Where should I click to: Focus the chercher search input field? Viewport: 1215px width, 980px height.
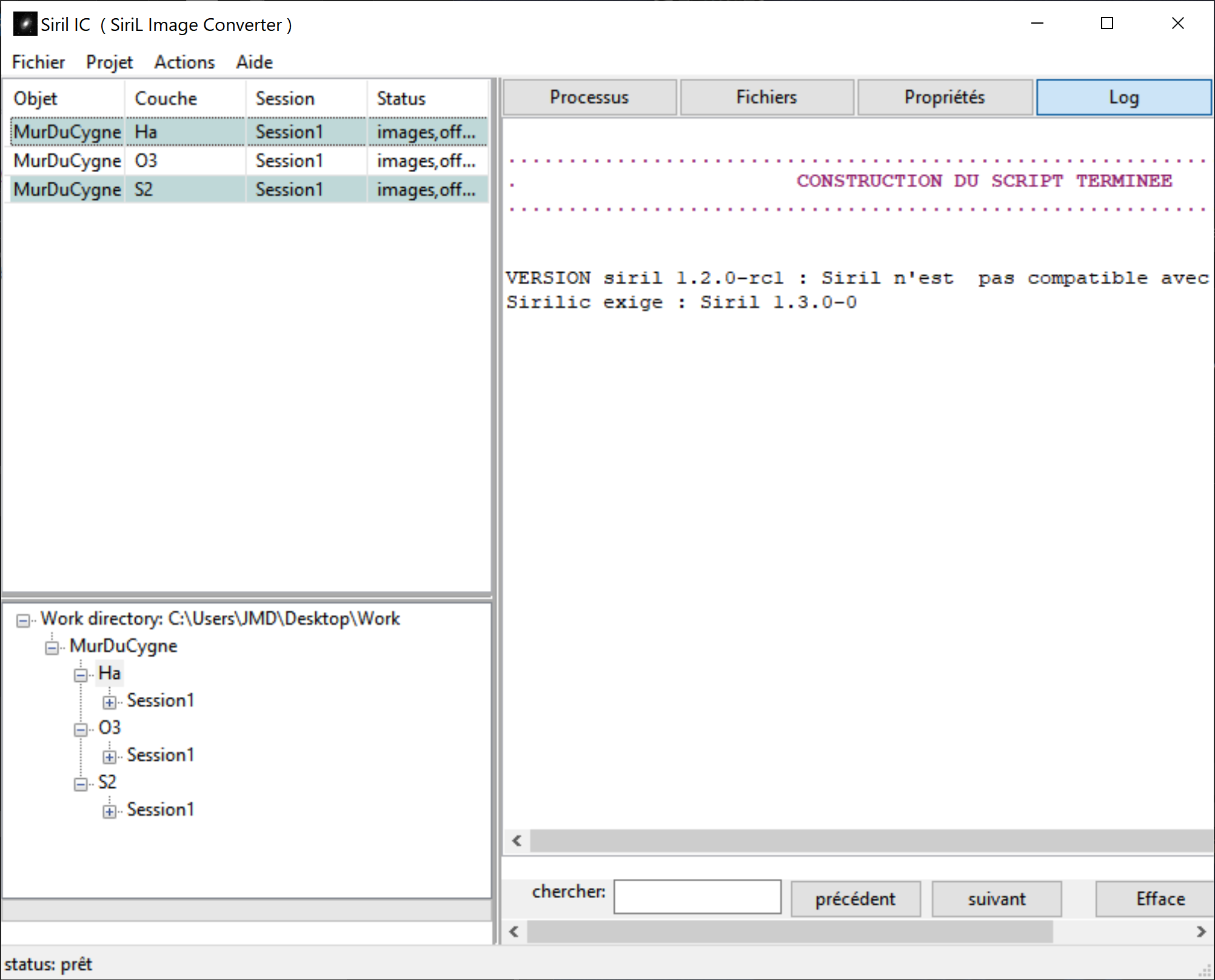coord(697,897)
